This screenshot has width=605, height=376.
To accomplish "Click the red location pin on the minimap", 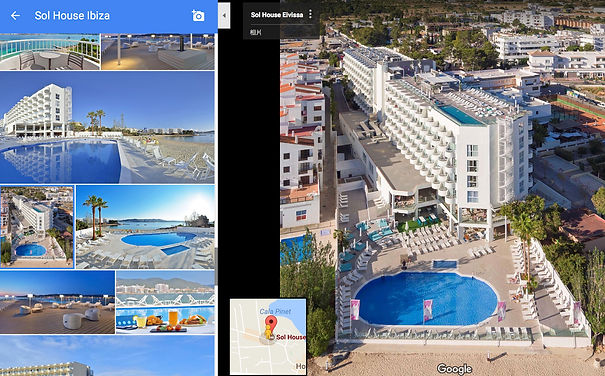I will coord(271,323).
